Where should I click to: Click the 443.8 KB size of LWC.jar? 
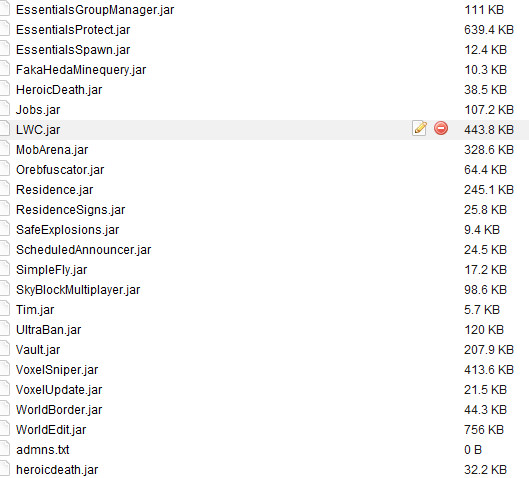pos(489,130)
